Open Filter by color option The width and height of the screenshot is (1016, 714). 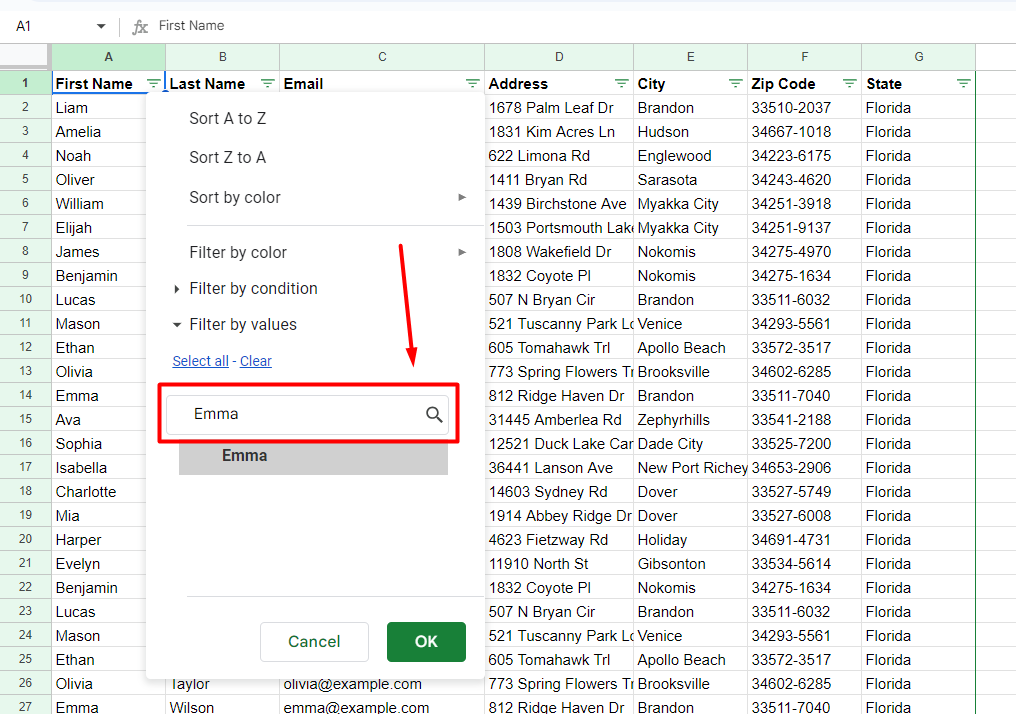pos(238,253)
